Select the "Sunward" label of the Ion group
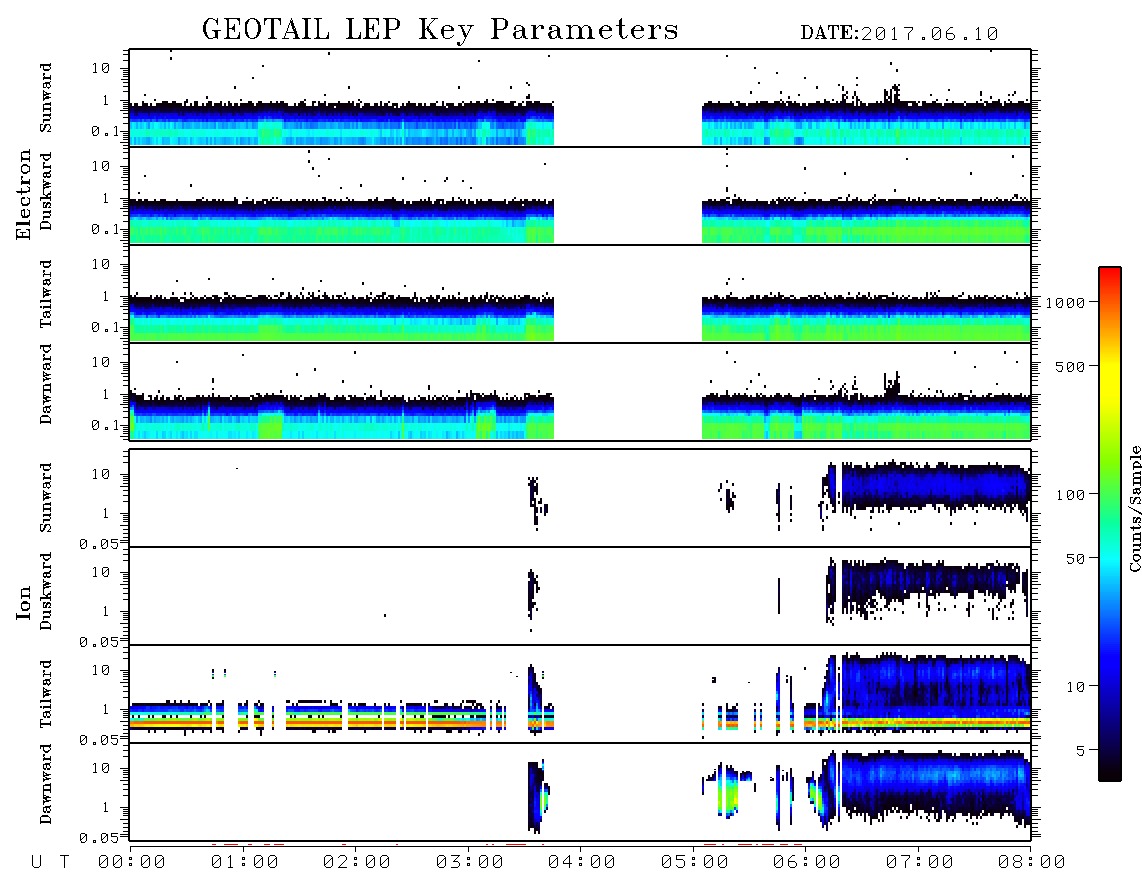Viewport: 1142px width, 880px height. pyautogui.click(x=46, y=498)
